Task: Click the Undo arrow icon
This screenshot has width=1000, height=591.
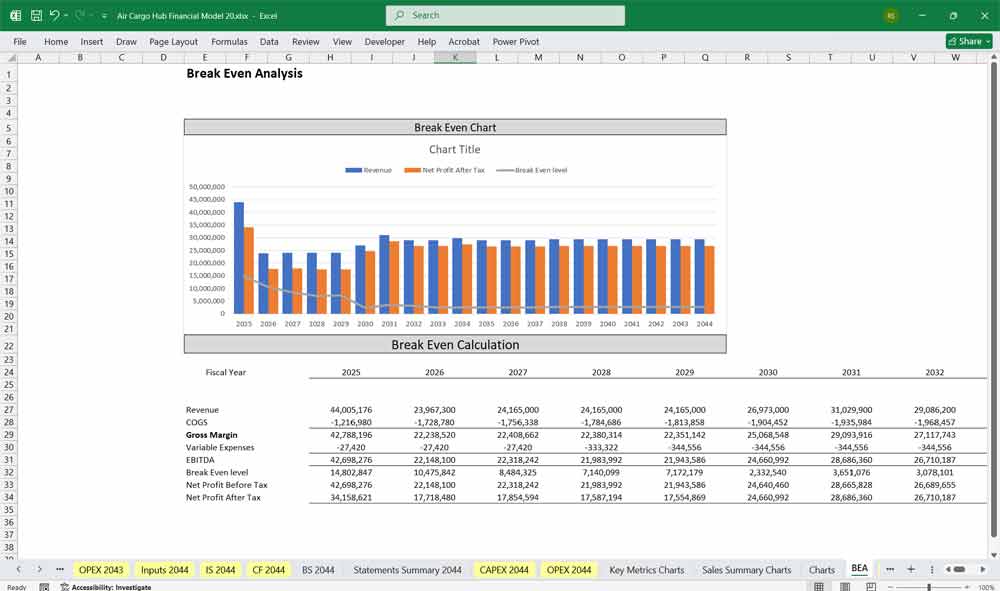Action: (54, 16)
